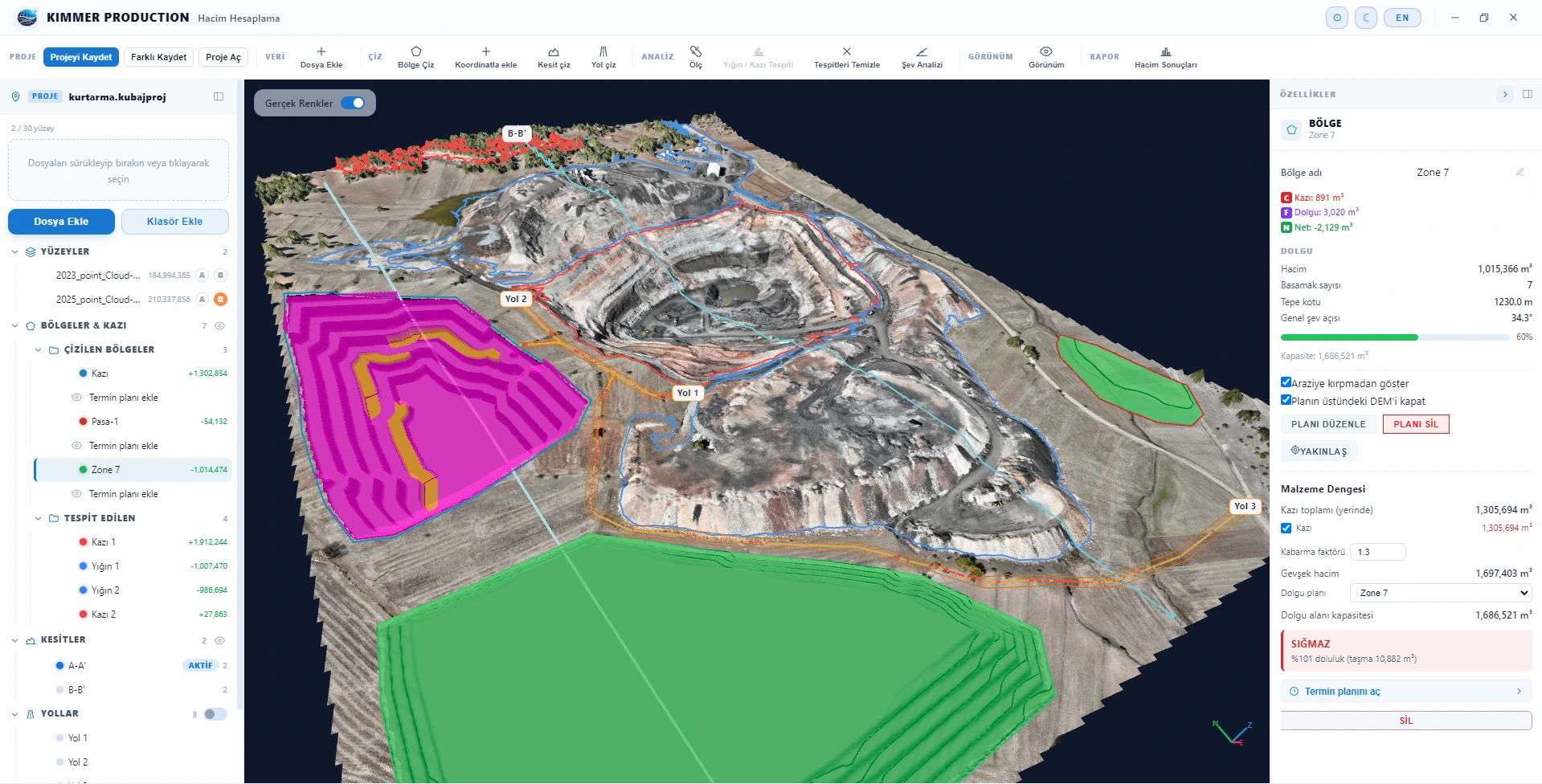
Task: Open the Şev Analizi tool
Action: (x=922, y=57)
